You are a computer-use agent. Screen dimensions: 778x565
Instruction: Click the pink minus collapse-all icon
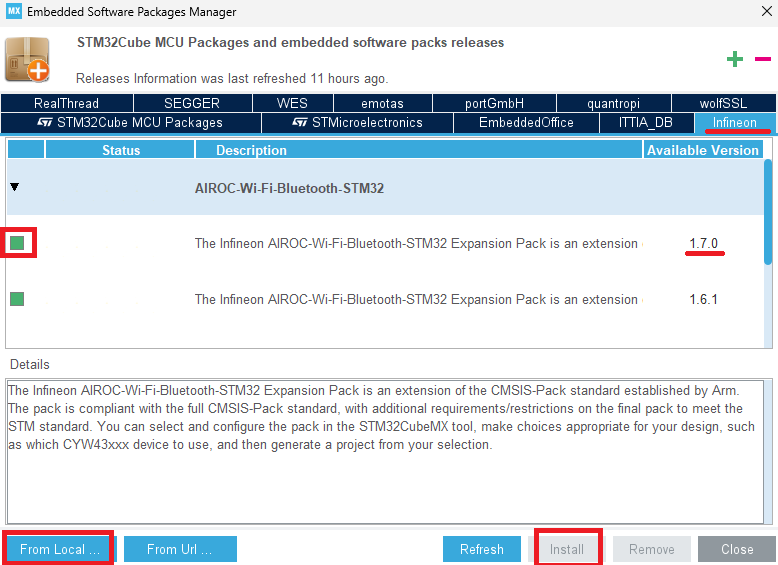pos(763,59)
